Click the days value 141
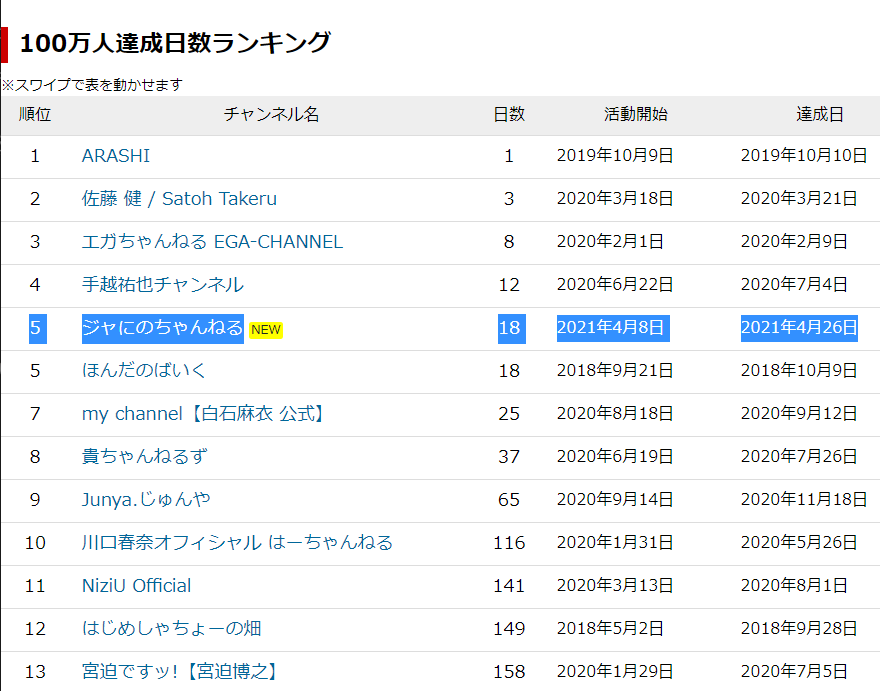 [509, 586]
